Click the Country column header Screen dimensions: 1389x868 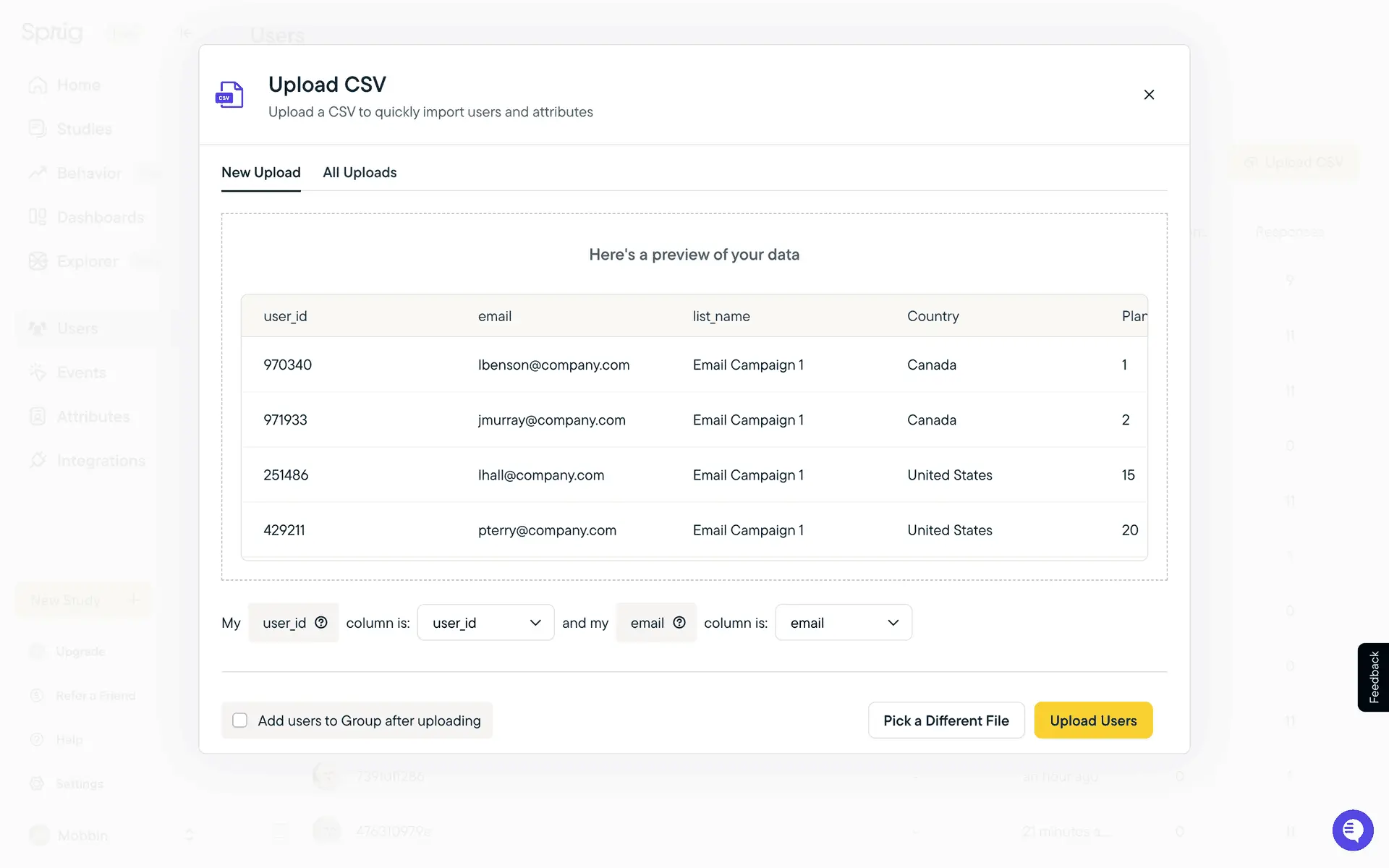pos(933,316)
